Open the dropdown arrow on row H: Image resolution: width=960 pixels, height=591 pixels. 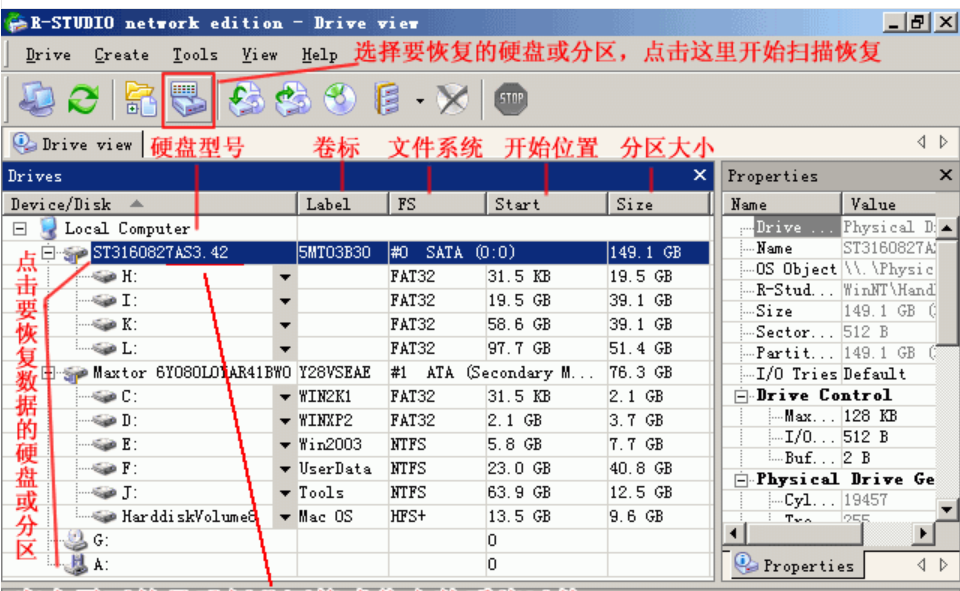285,277
